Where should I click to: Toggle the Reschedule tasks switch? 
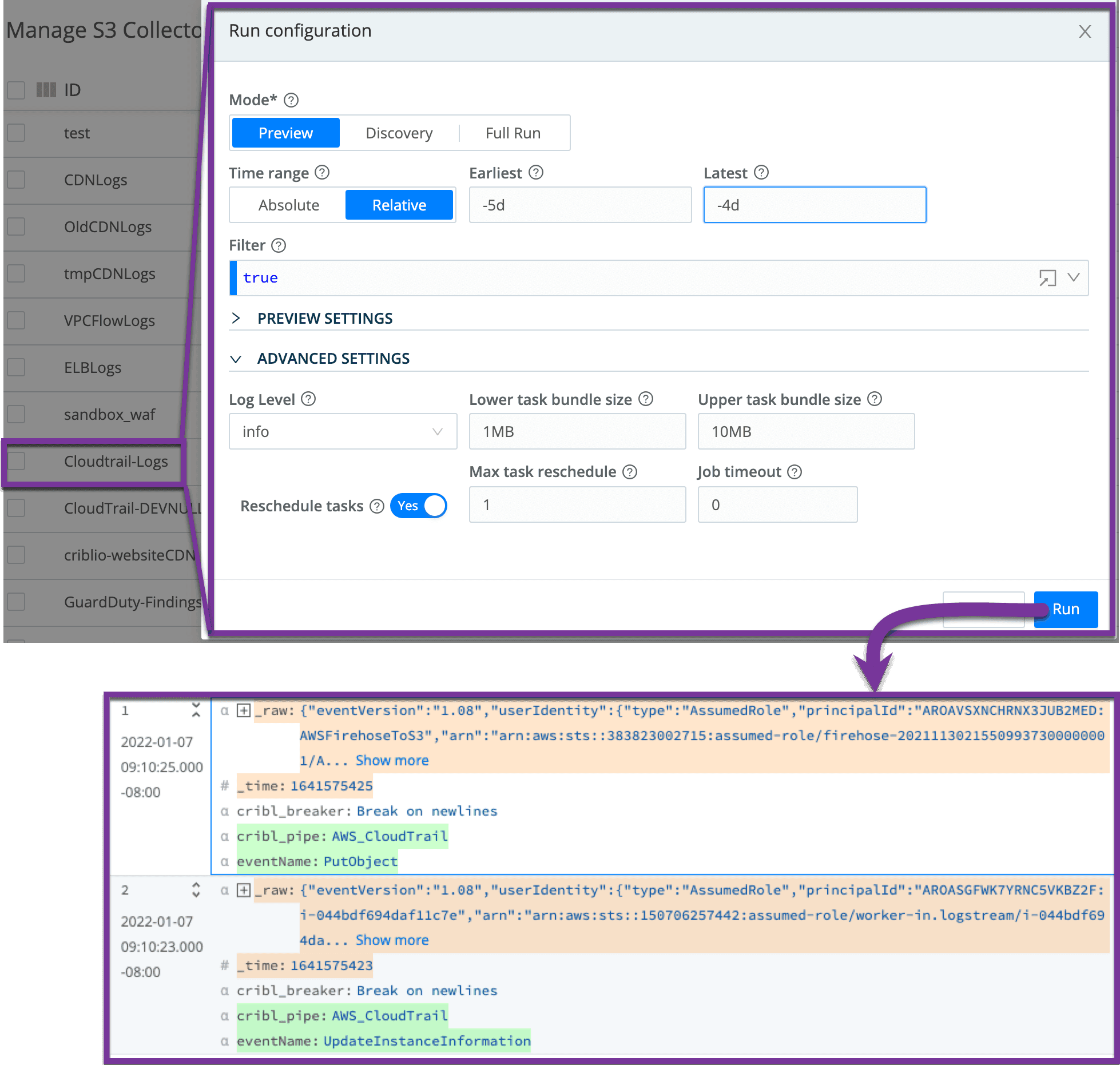(419, 506)
